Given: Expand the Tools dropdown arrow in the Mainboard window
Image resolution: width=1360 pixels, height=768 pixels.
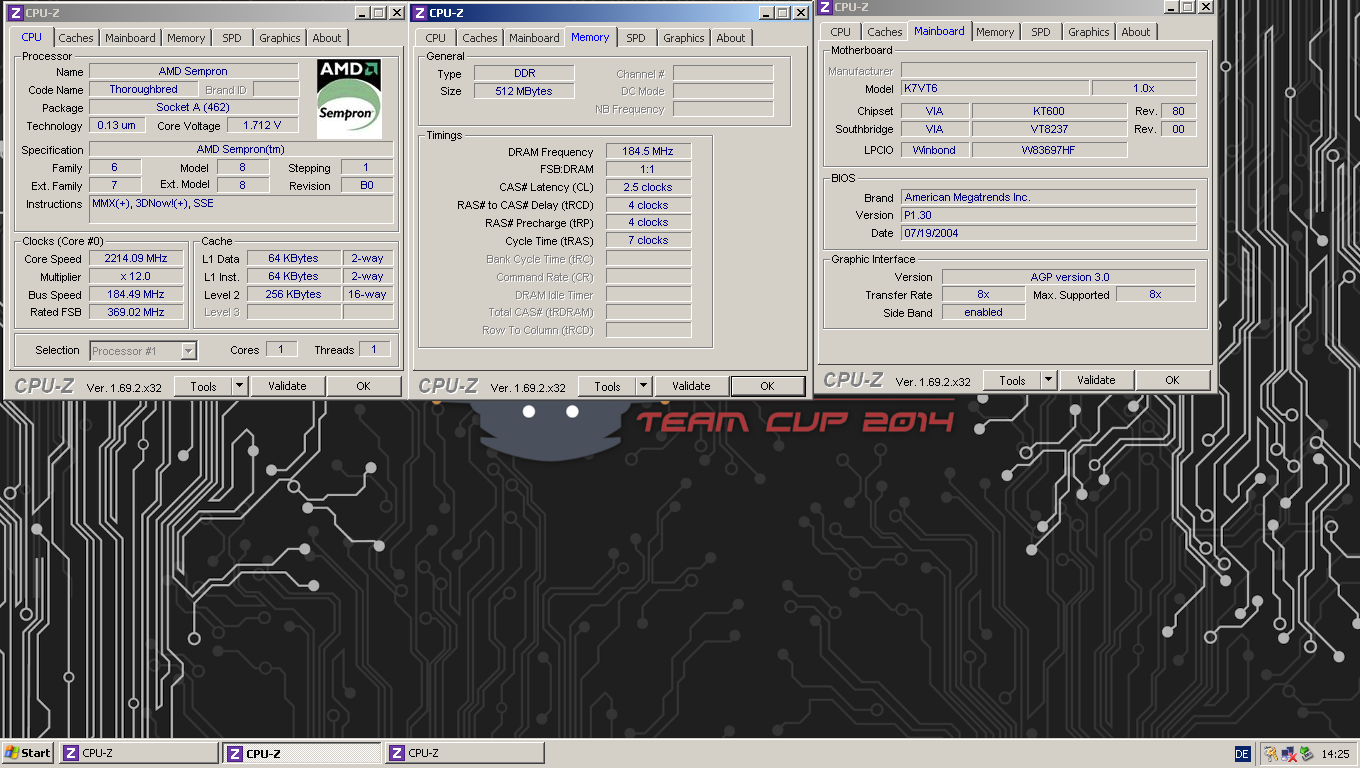Looking at the screenshot, I should click(x=1049, y=380).
